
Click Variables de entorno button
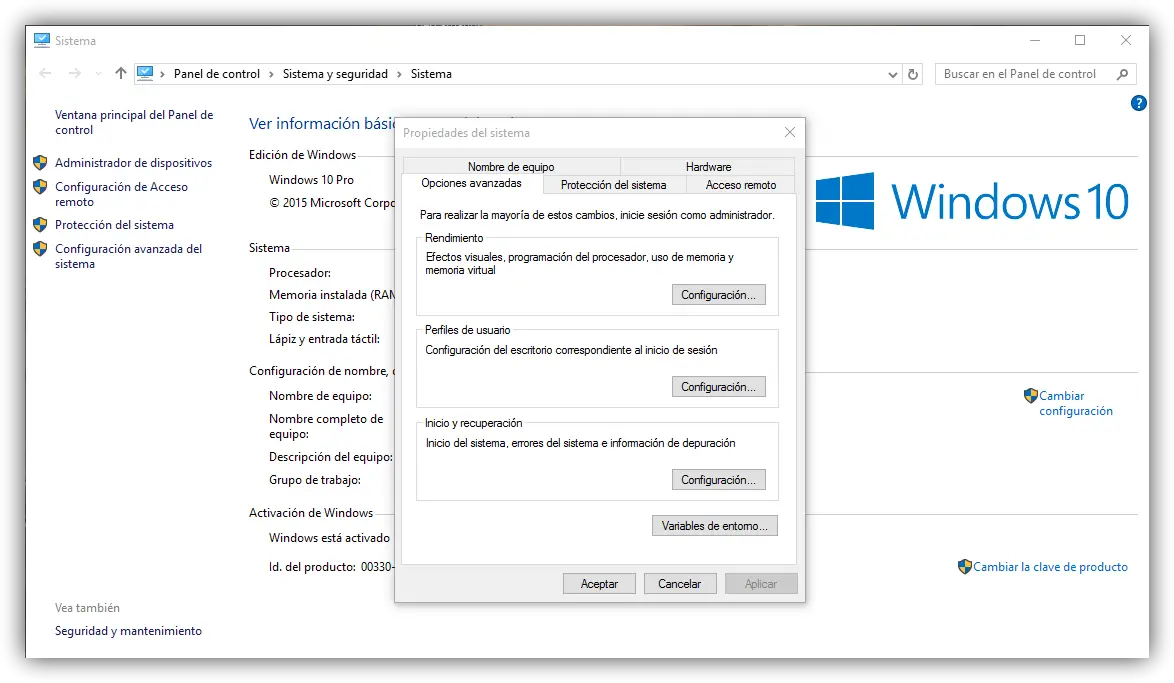click(714, 526)
